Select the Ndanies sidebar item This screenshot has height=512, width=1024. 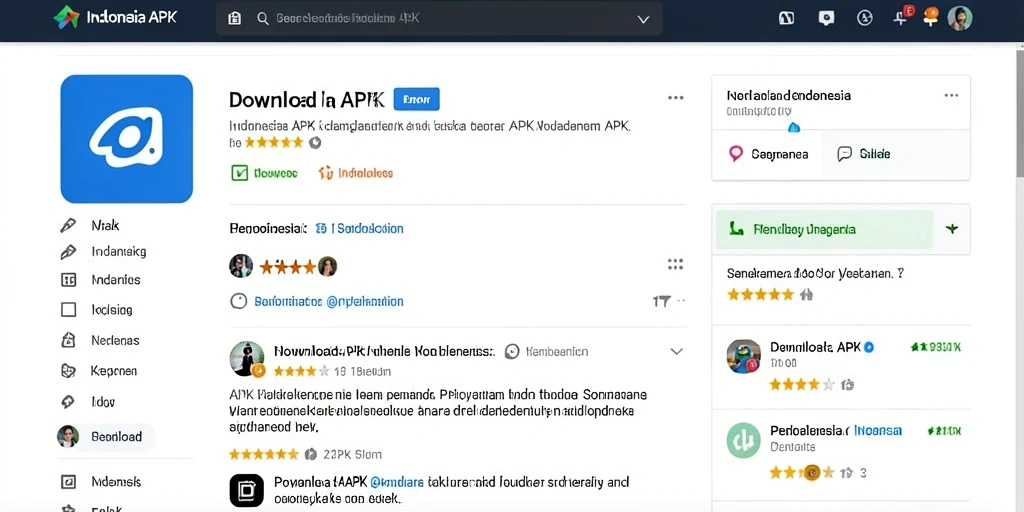(x=101, y=280)
